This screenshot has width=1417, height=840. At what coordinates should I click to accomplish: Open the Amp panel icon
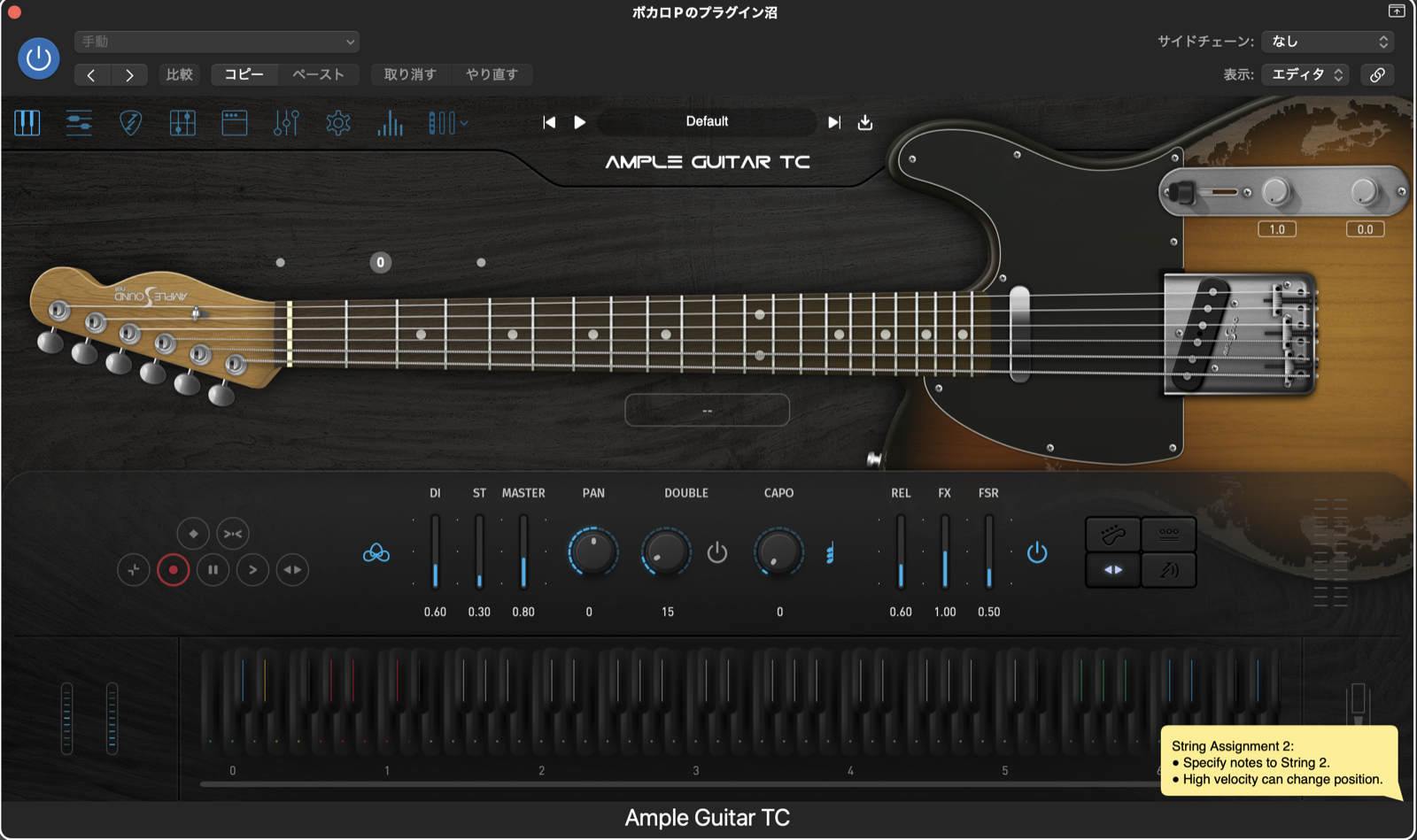(x=234, y=122)
